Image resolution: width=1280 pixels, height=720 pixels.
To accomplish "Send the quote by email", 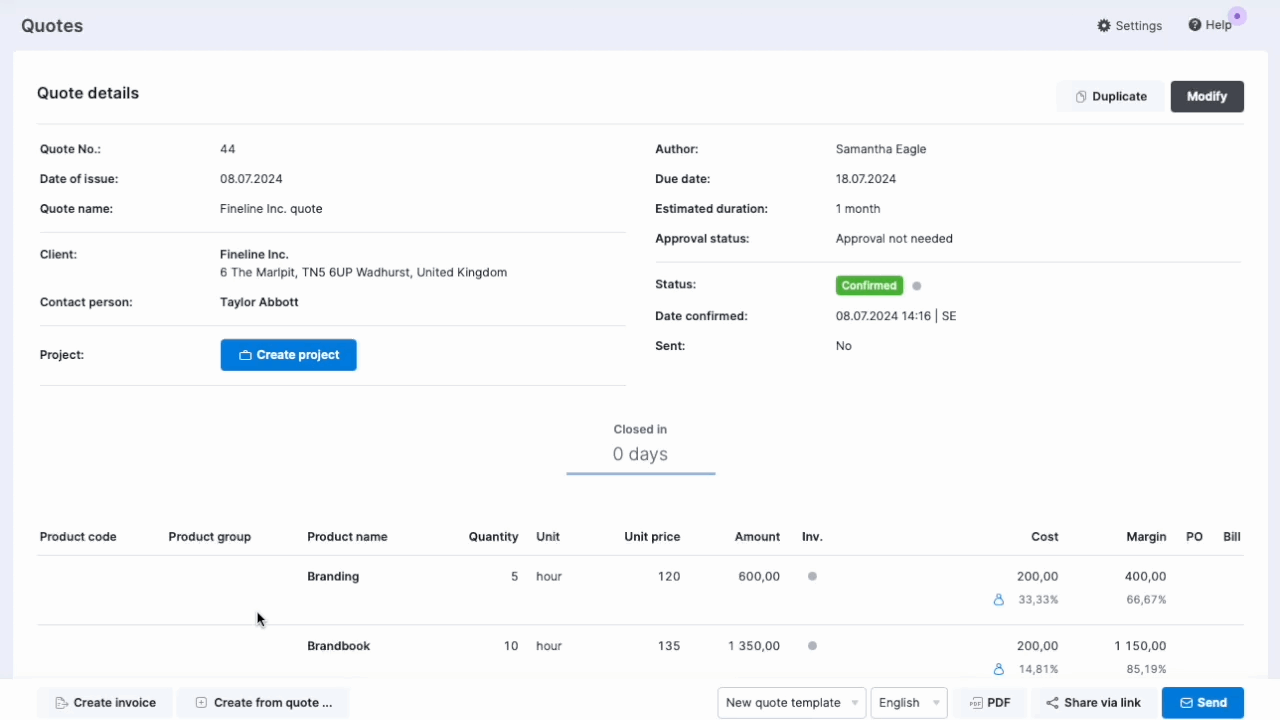I will [1203, 703].
